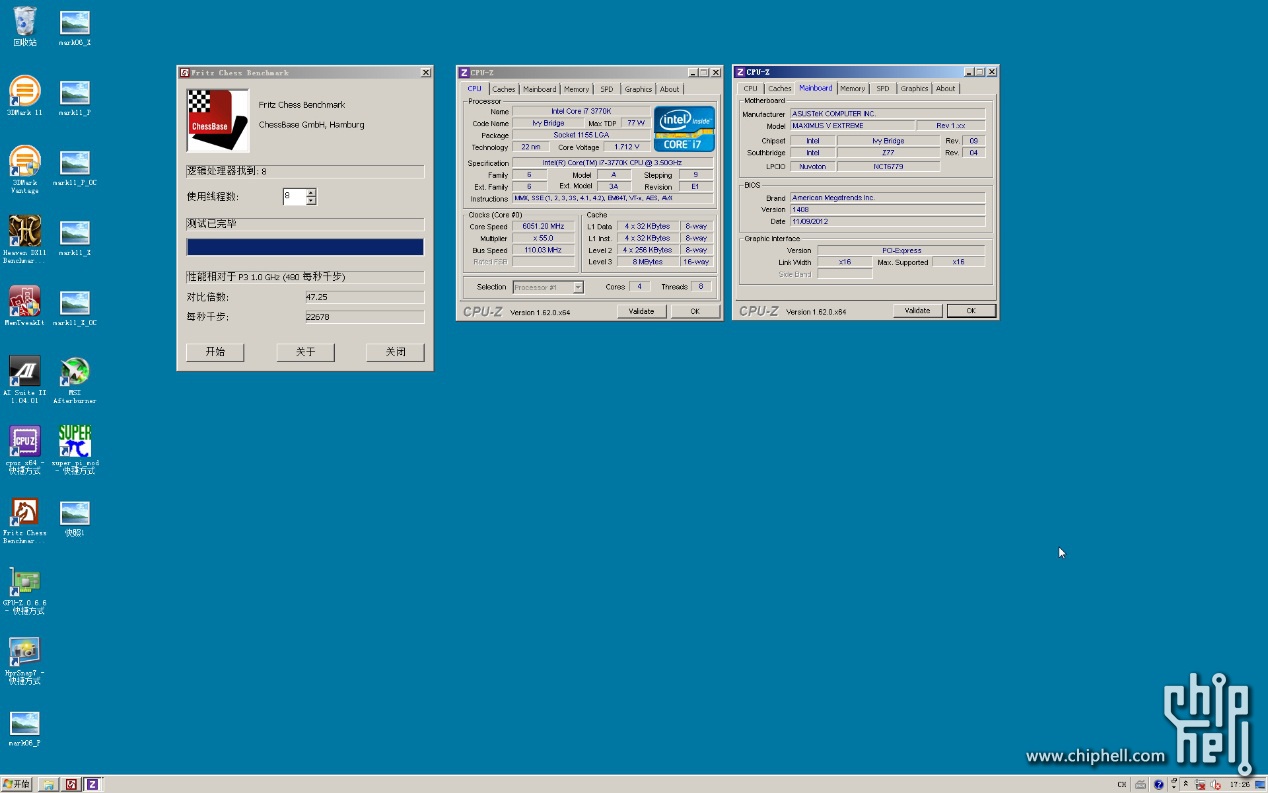This screenshot has width=1268, height=793.
Task: Open AI Suite II desktop shortcut
Action: pos(25,379)
